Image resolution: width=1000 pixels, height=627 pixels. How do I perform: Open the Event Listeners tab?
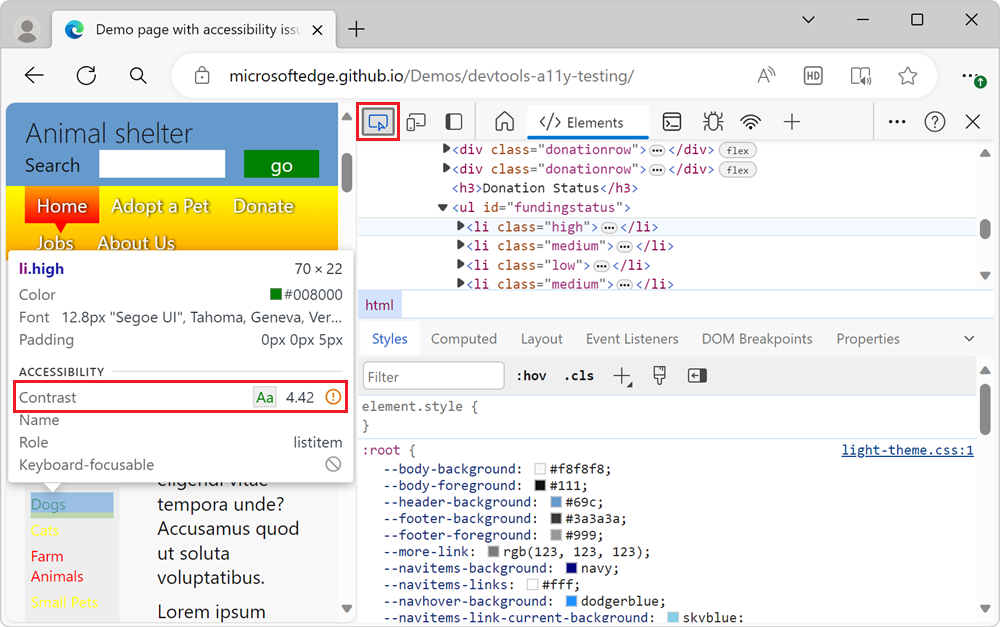point(632,338)
